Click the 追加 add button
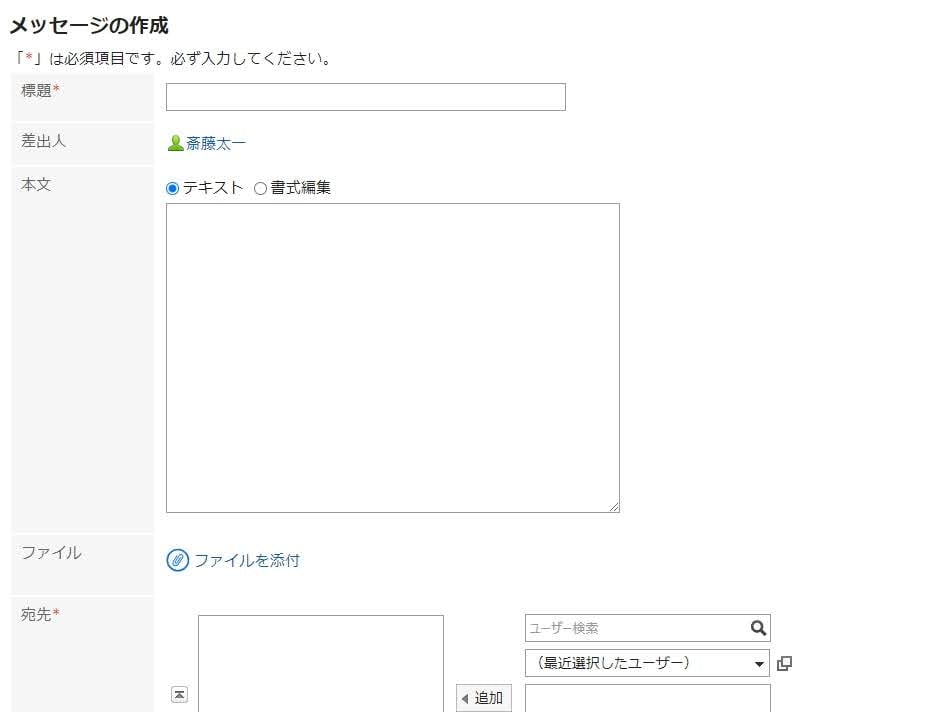This screenshot has width=947, height=712. 484,698
